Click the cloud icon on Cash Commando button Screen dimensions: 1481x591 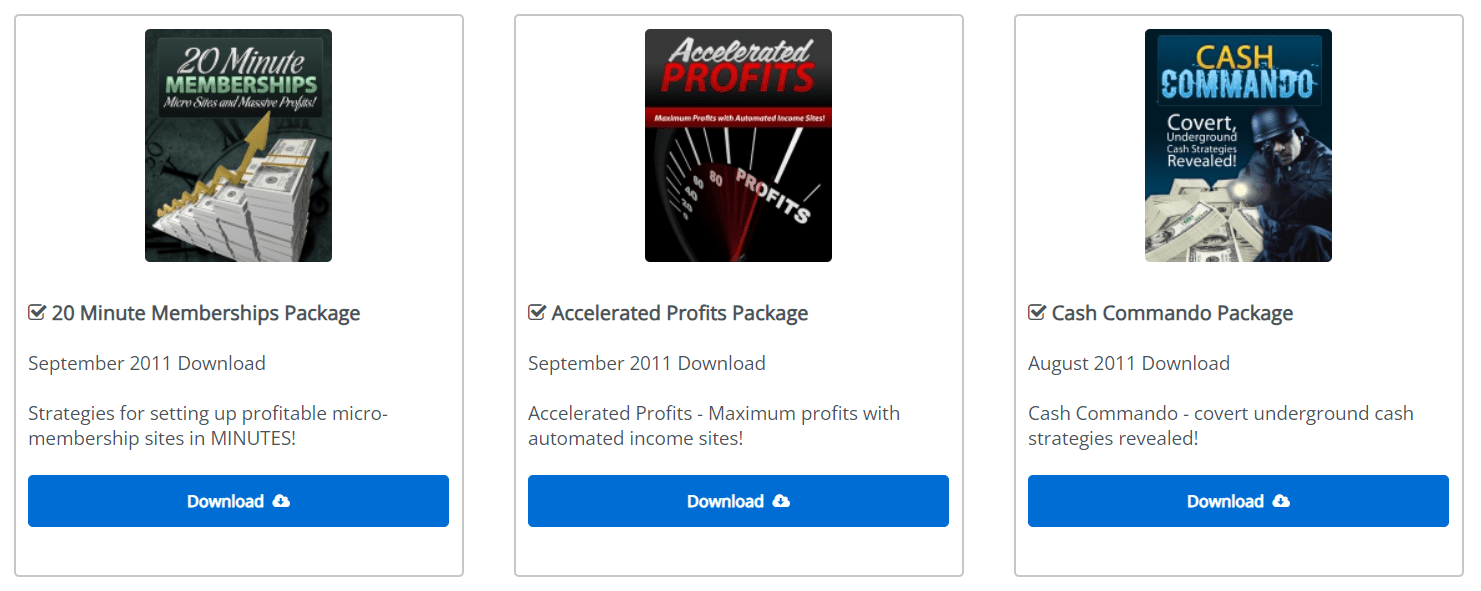pyautogui.click(x=1282, y=501)
